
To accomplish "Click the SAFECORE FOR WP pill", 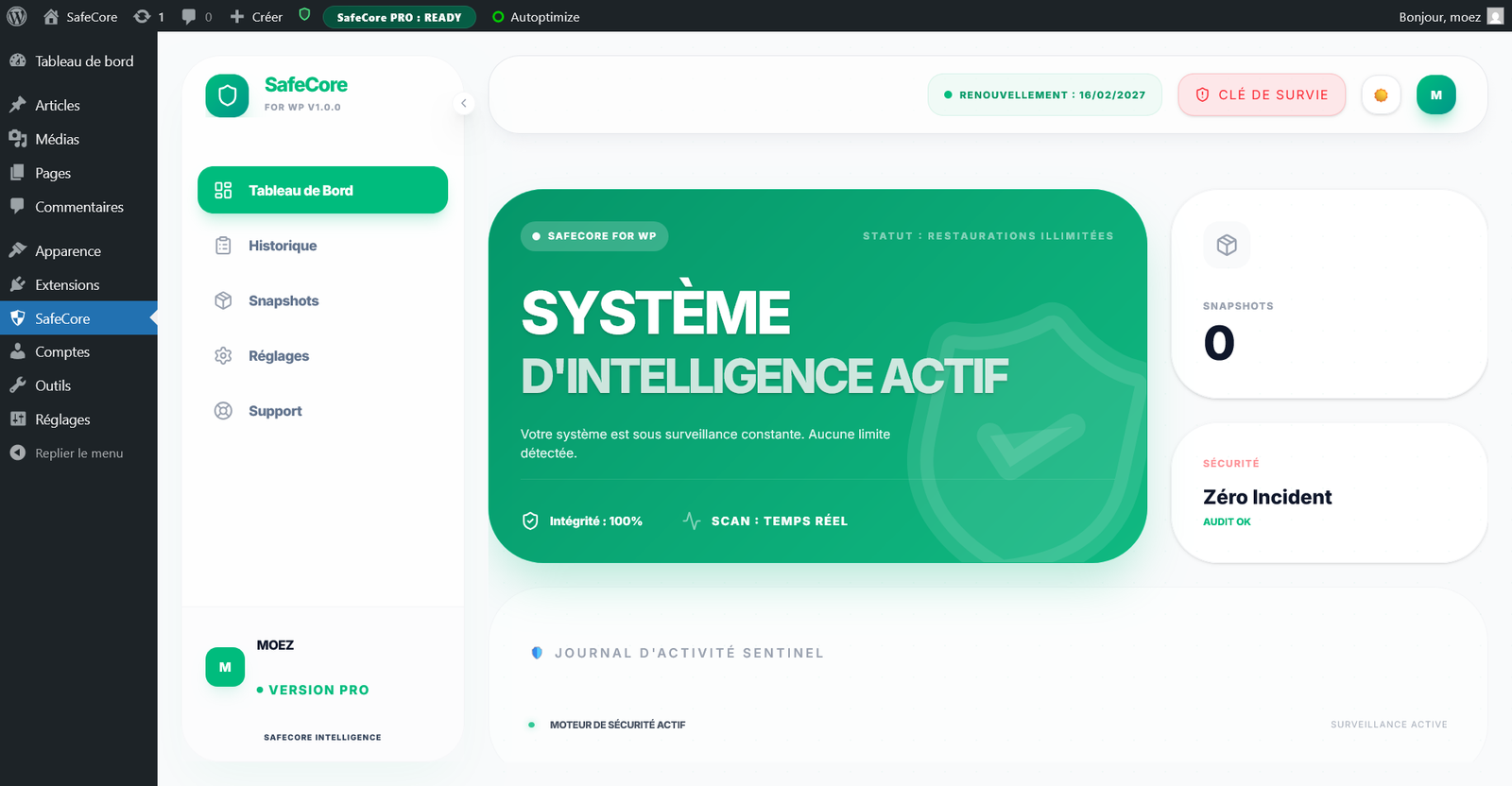I will tap(593, 236).
